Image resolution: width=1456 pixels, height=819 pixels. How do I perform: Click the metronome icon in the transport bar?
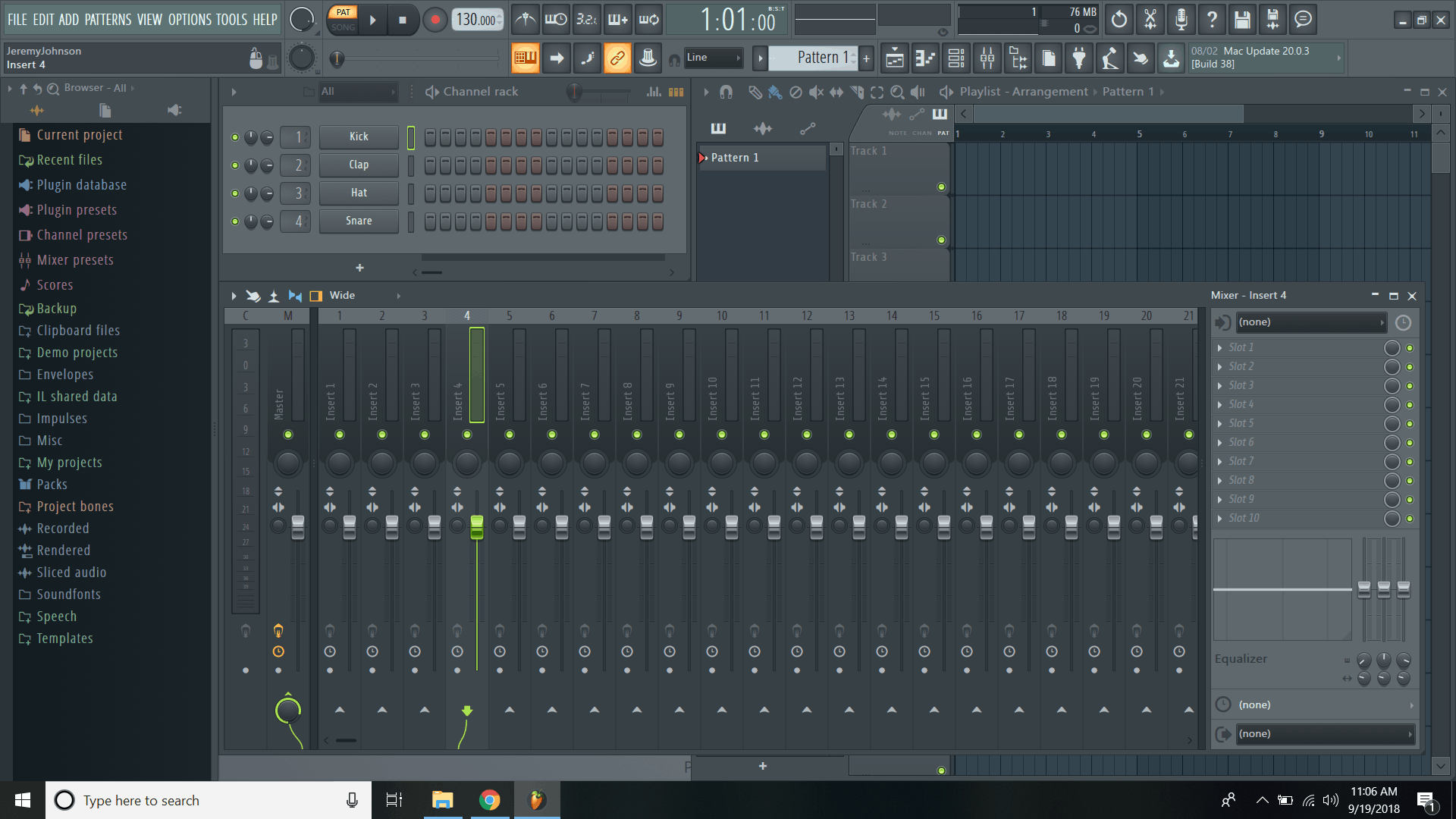pos(526,19)
